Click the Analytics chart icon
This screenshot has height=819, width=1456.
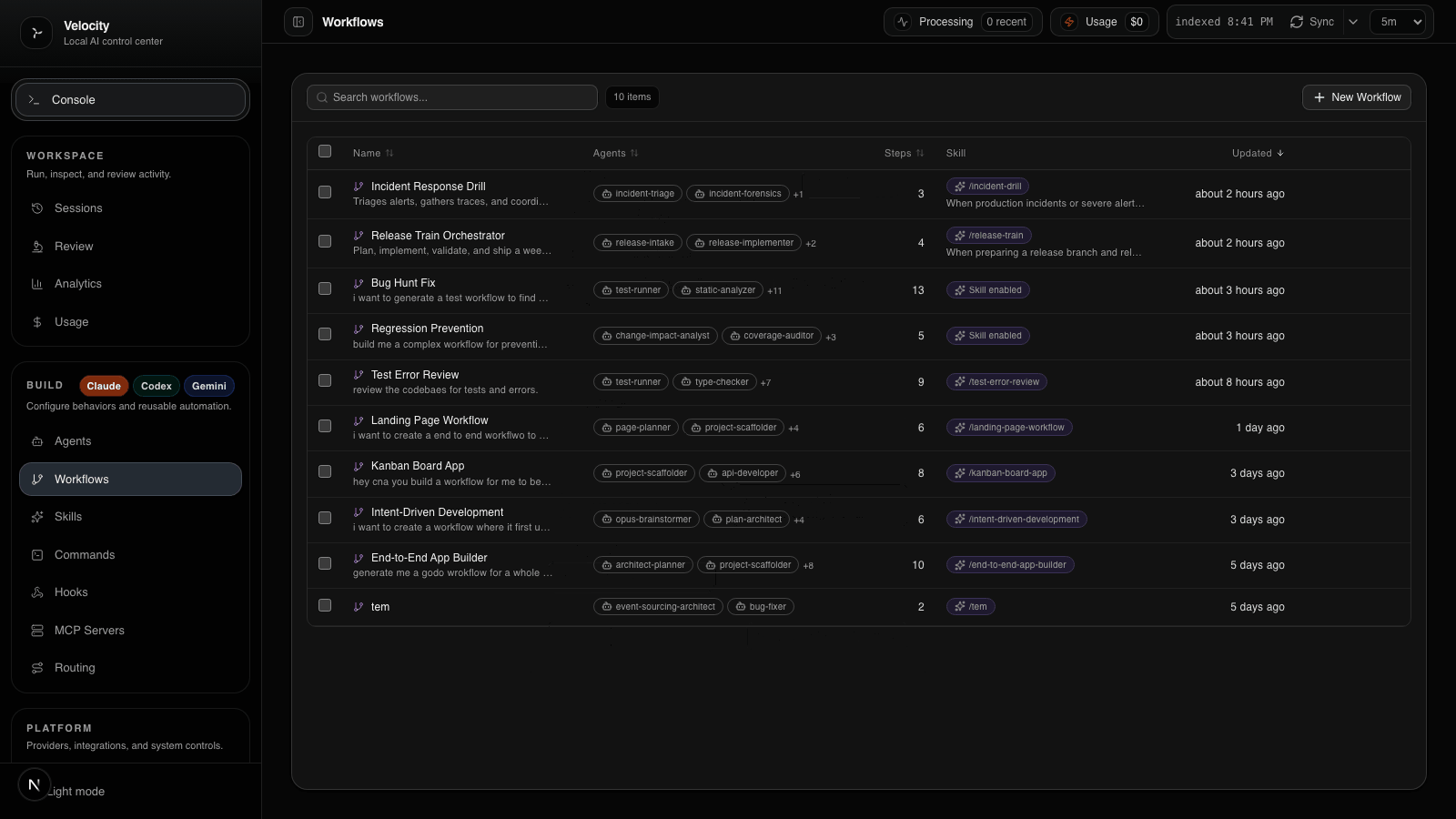pos(36,283)
